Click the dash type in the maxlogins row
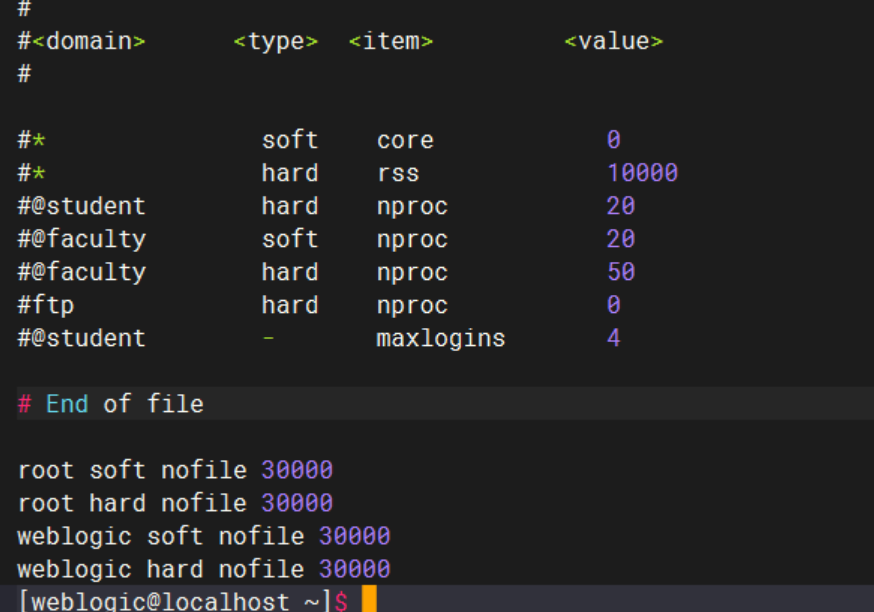The height and width of the screenshot is (612, 874). click(268, 338)
